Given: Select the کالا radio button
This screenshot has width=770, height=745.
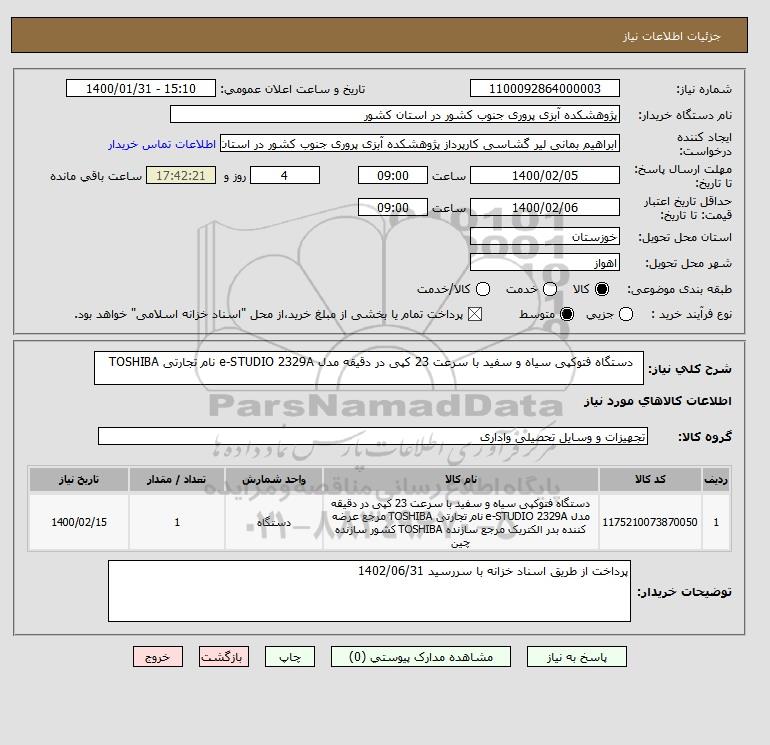Looking at the screenshot, I should (602, 289).
